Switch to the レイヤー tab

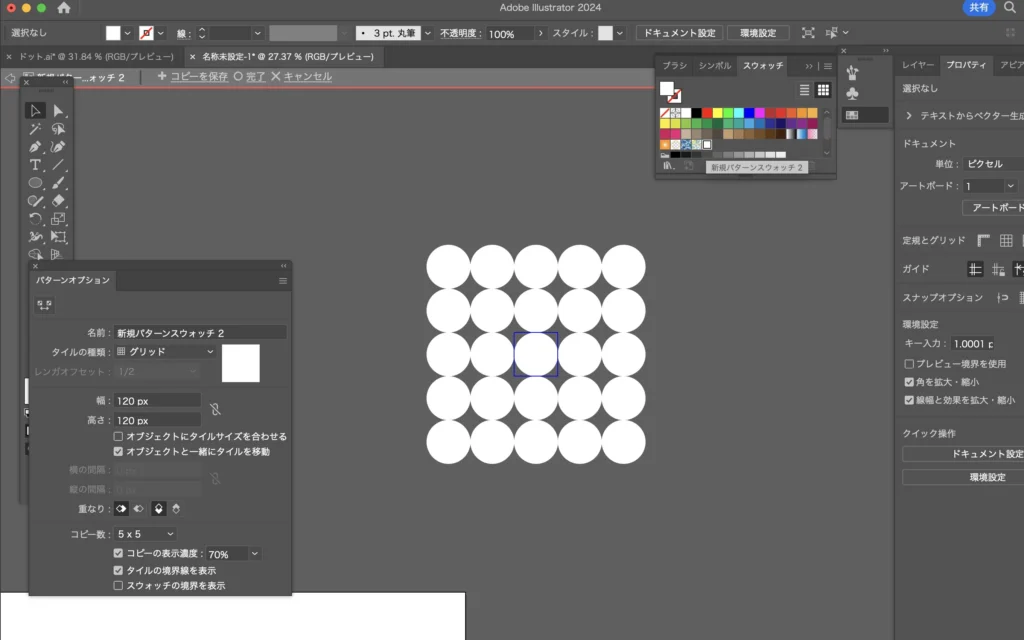point(918,65)
